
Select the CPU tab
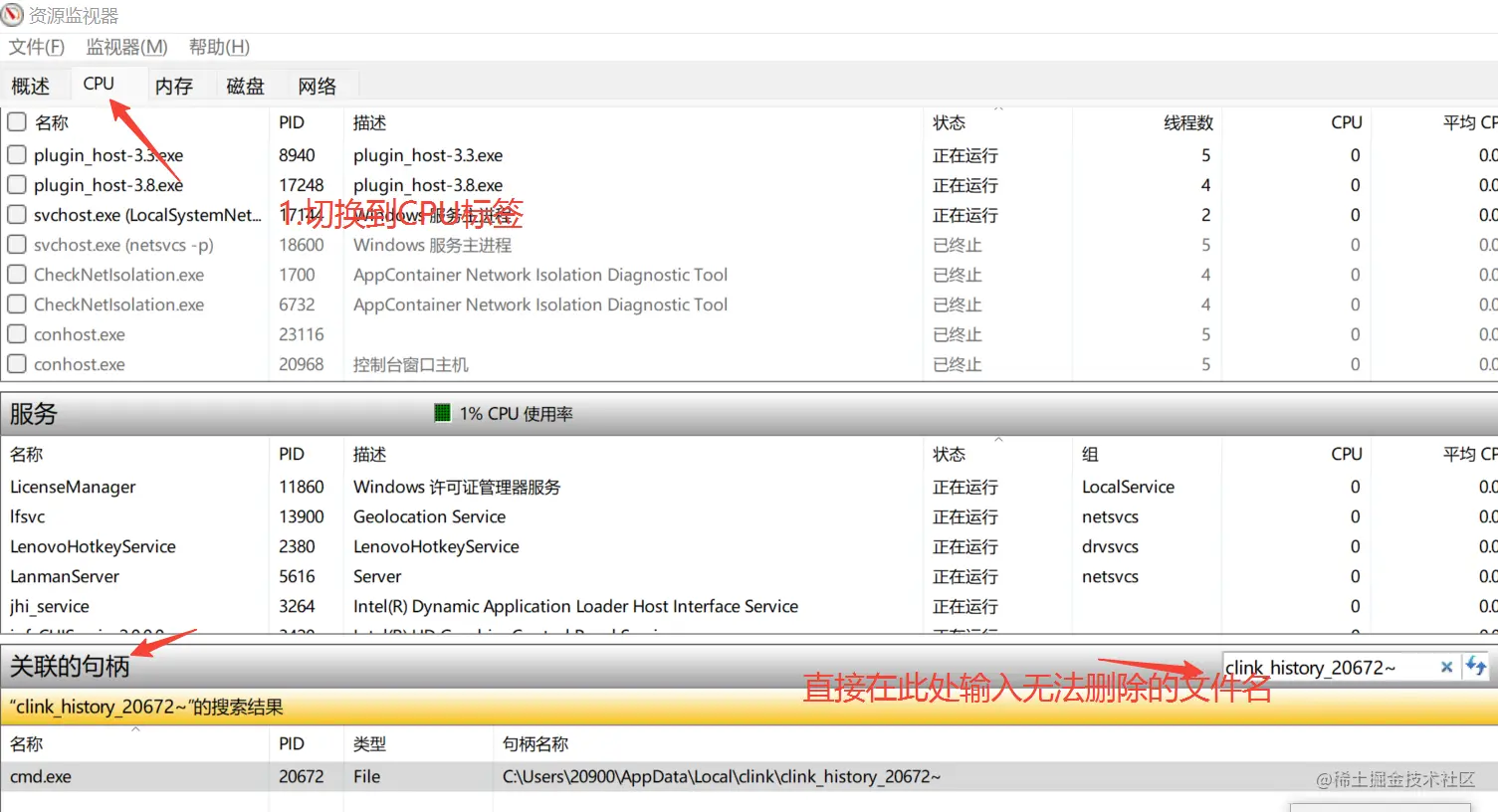99,84
